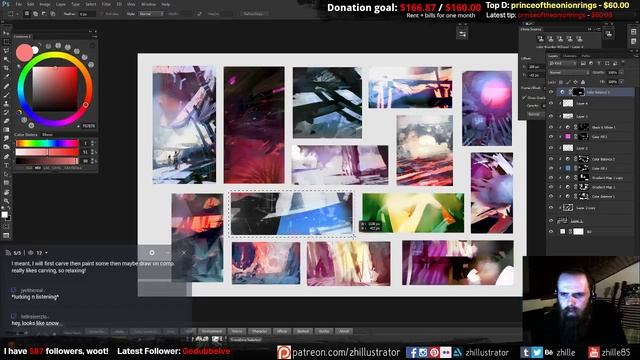
Task: Select the Eyedropper tool
Action: (x=6, y=77)
